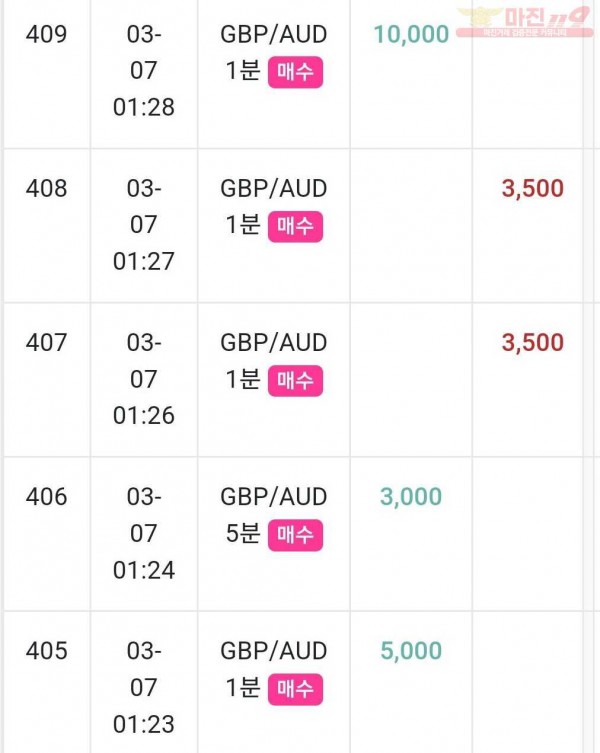The image size is (600, 753).
Task: Click the green 3,000 amount
Action: pos(411,497)
